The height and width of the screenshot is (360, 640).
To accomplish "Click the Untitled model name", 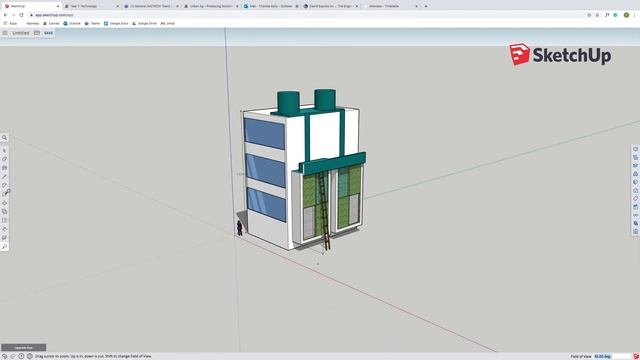I will tap(20, 33).
